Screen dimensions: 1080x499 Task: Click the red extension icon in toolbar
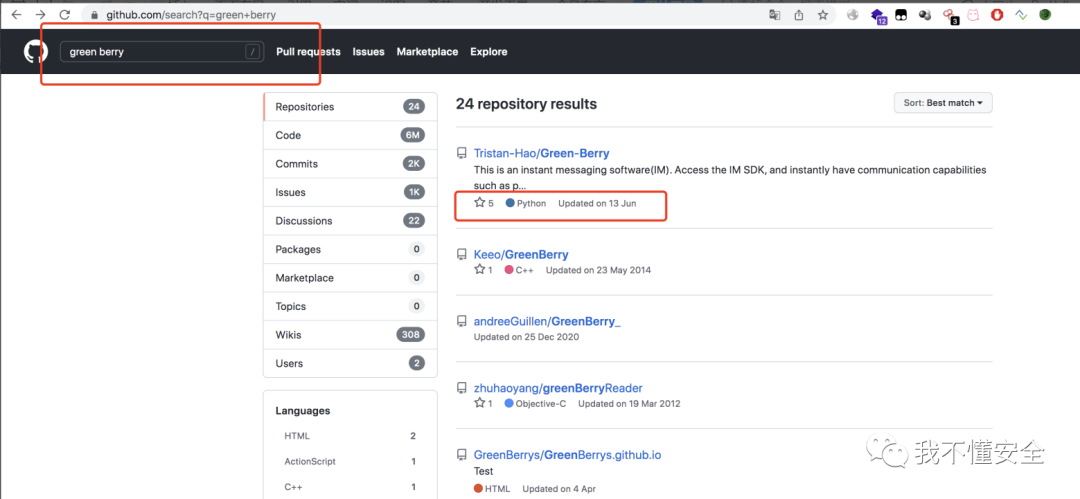point(997,14)
